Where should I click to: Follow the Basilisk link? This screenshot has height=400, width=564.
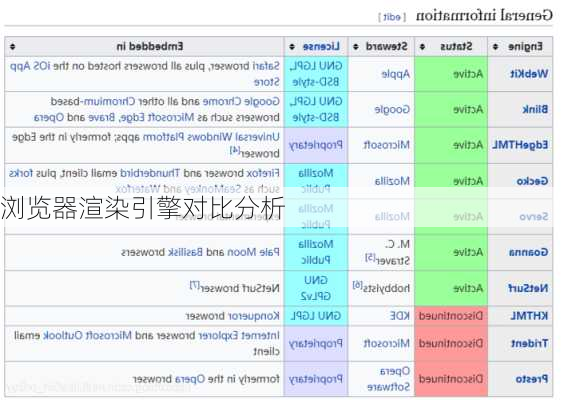point(186,252)
